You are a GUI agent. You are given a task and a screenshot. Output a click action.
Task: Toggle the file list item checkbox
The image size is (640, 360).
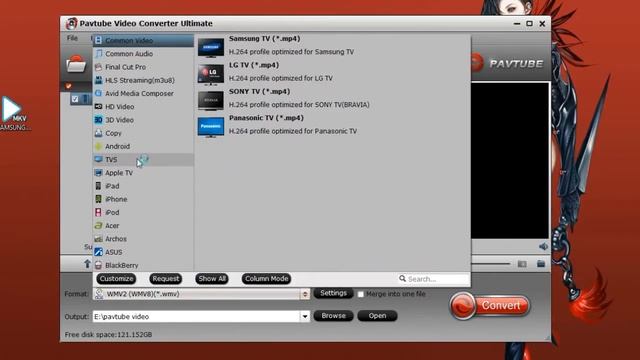tap(75, 99)
